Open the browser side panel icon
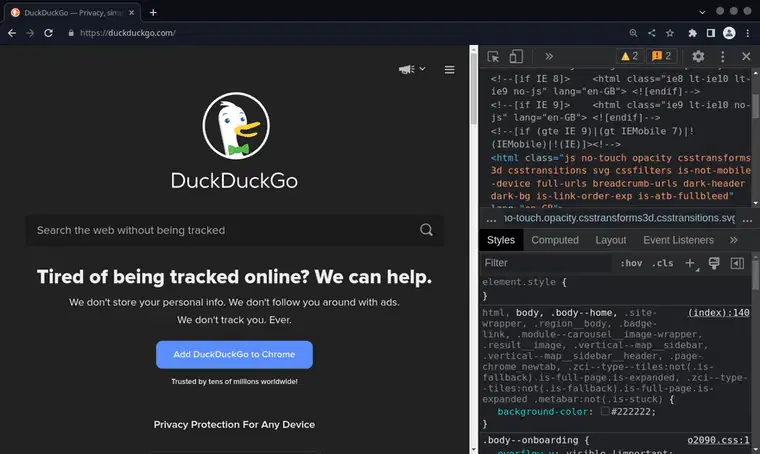This screenshot has width=760, height=454. [711, 33]
